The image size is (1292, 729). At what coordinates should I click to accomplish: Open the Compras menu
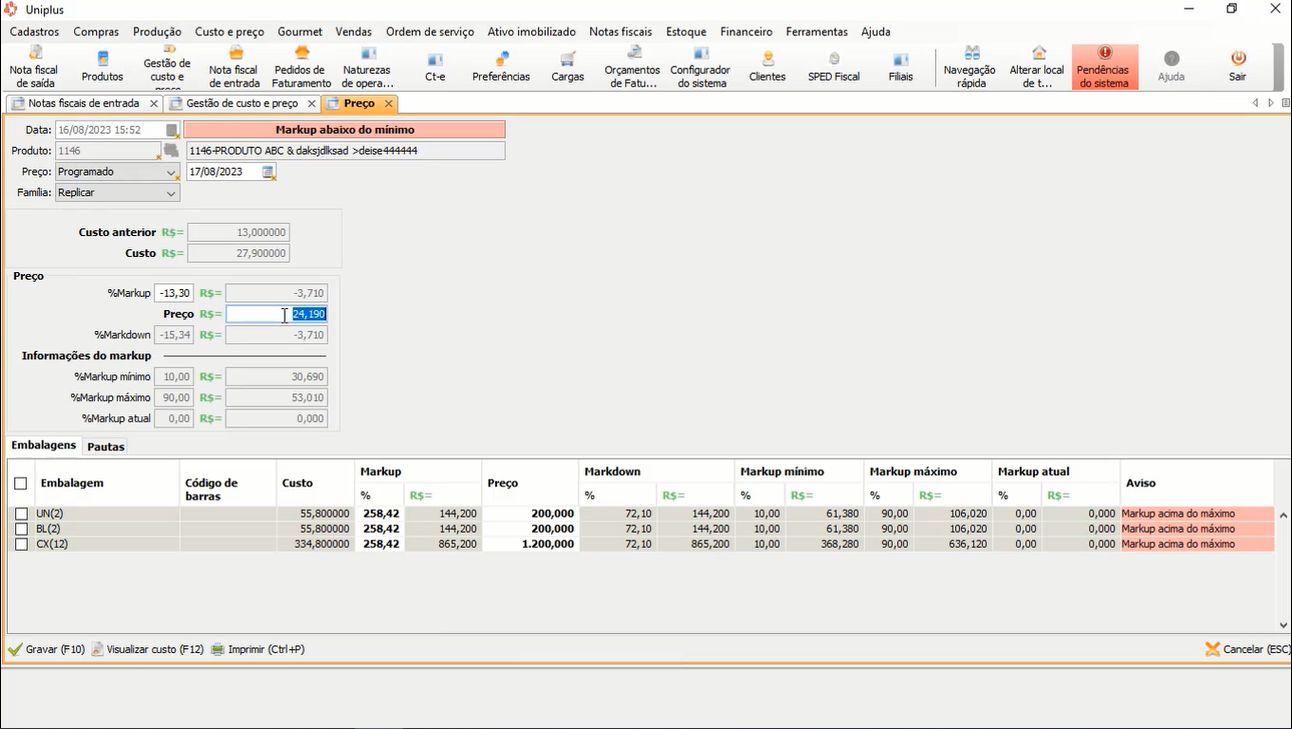pyautogui.click(x=96, y=32)
